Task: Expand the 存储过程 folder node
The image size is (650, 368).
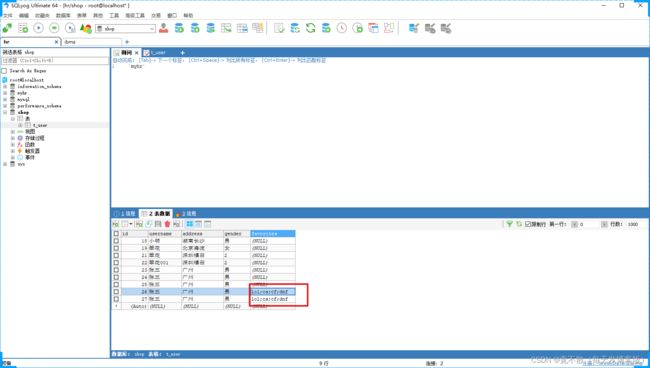Action: click(x=12, y=138)
